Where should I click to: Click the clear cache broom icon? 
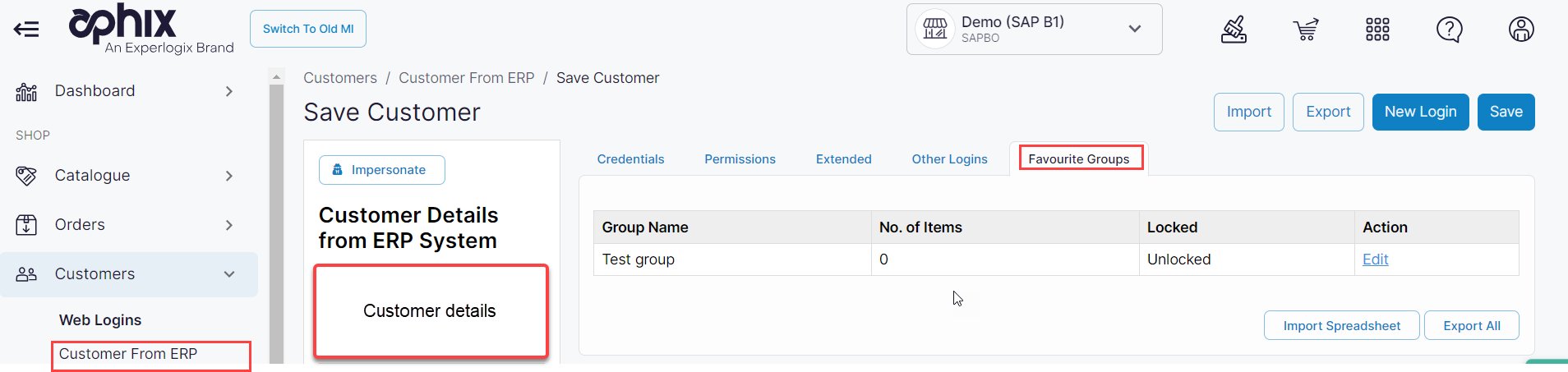pos(1234,30)
